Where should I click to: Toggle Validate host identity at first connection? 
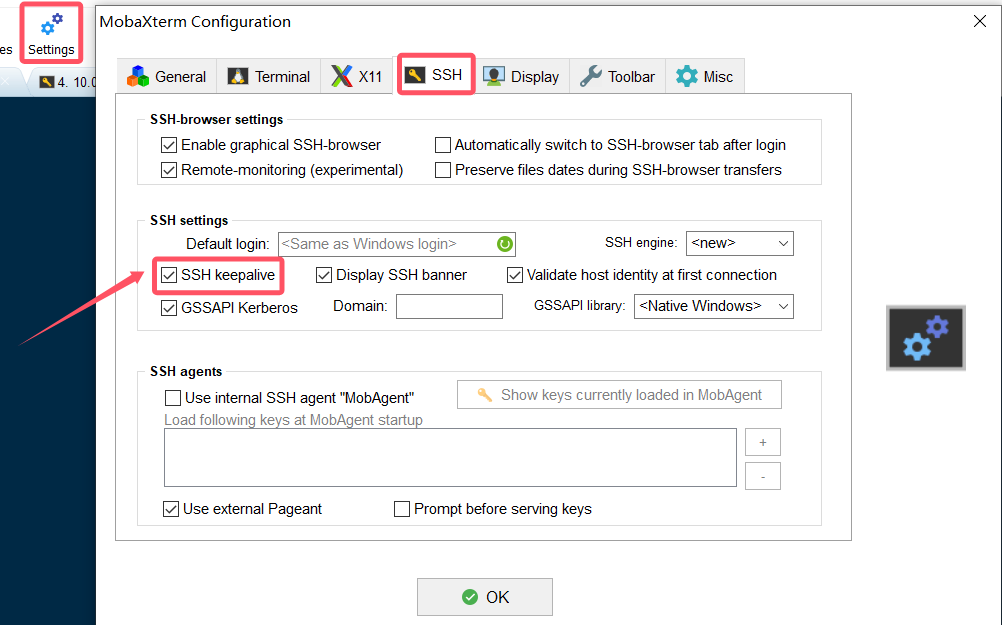pyautogui.click(x=515, y=275)
